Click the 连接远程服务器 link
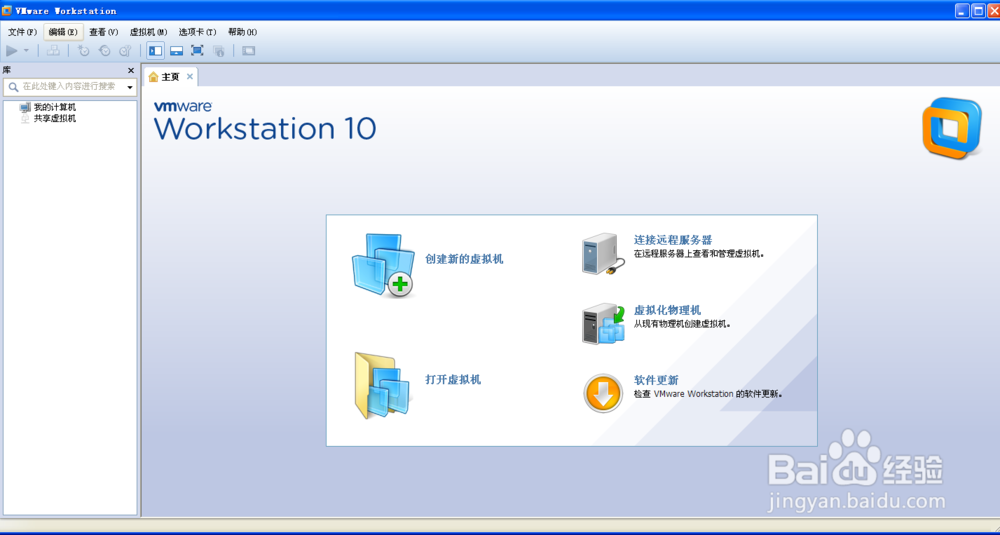This screenshot has height=535, width=1000. pyautogui.click(x=673, y=240)
